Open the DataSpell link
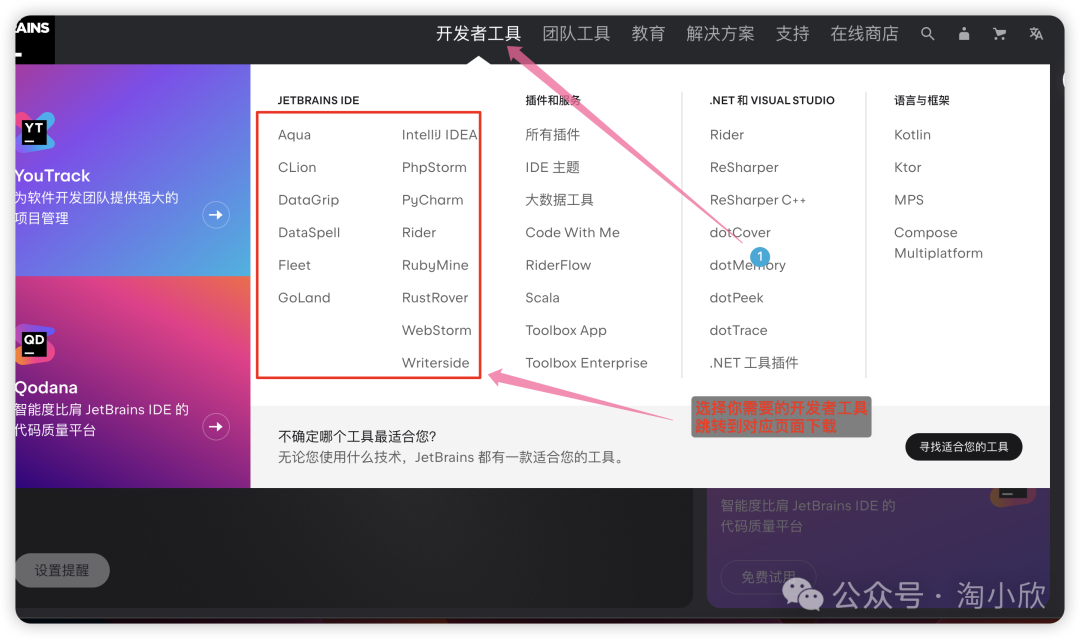Image resolution: width=1080 pixels, height=639 pixels. click(309, 233)
